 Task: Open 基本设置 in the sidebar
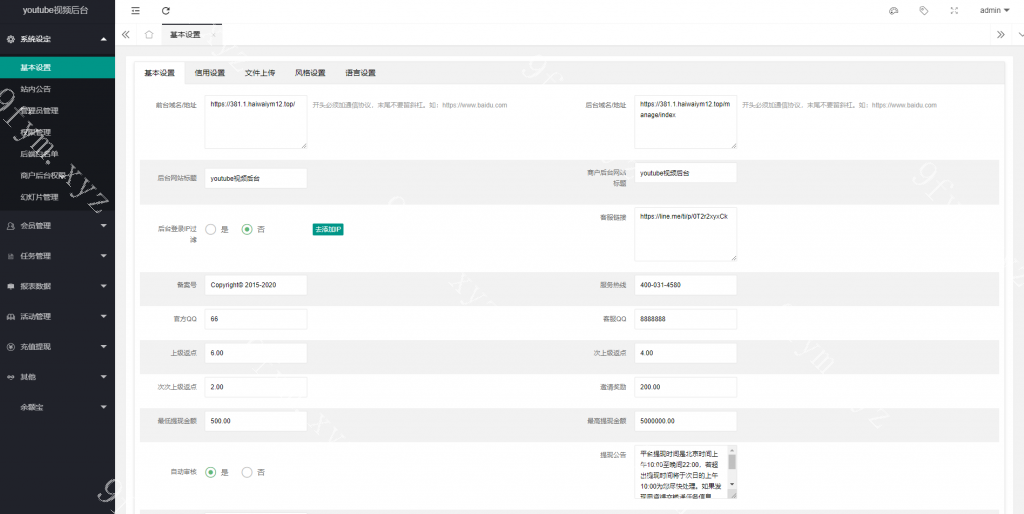57,67
